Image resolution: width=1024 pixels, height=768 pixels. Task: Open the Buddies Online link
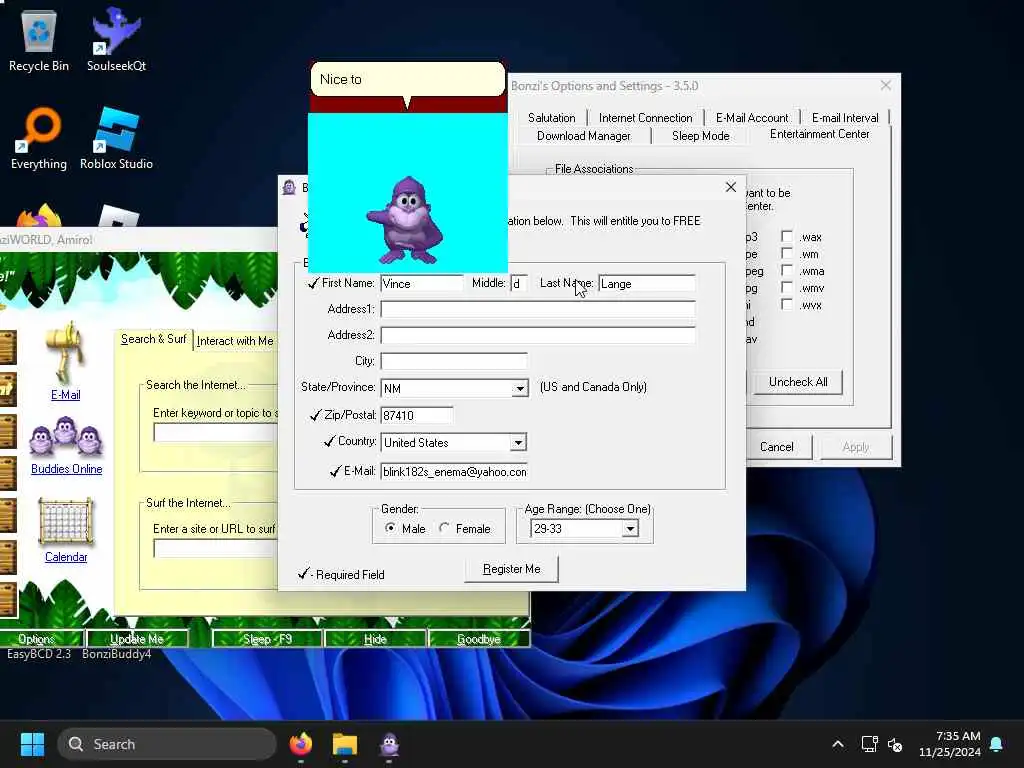[x=67, y=469]
